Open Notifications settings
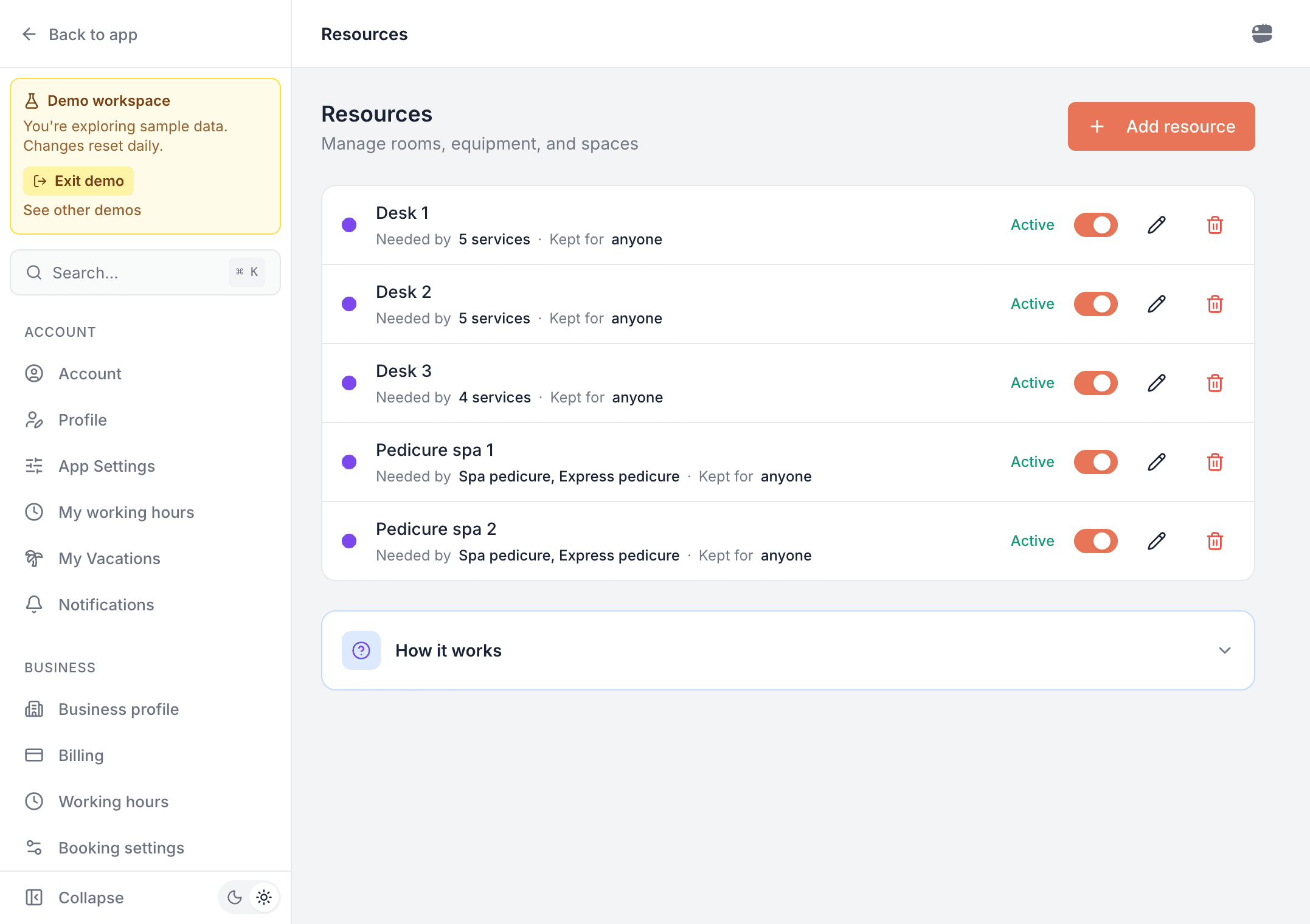Image resolution: width=1310 pixels, height=924 pixels. click(x=145, y=604)
